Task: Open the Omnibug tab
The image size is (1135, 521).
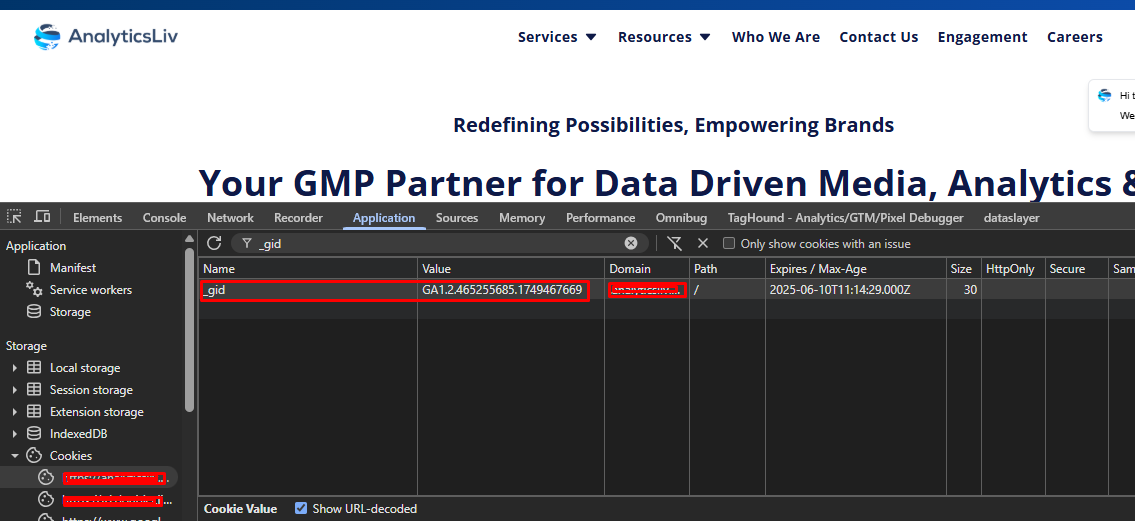Action: coord(681,218)
